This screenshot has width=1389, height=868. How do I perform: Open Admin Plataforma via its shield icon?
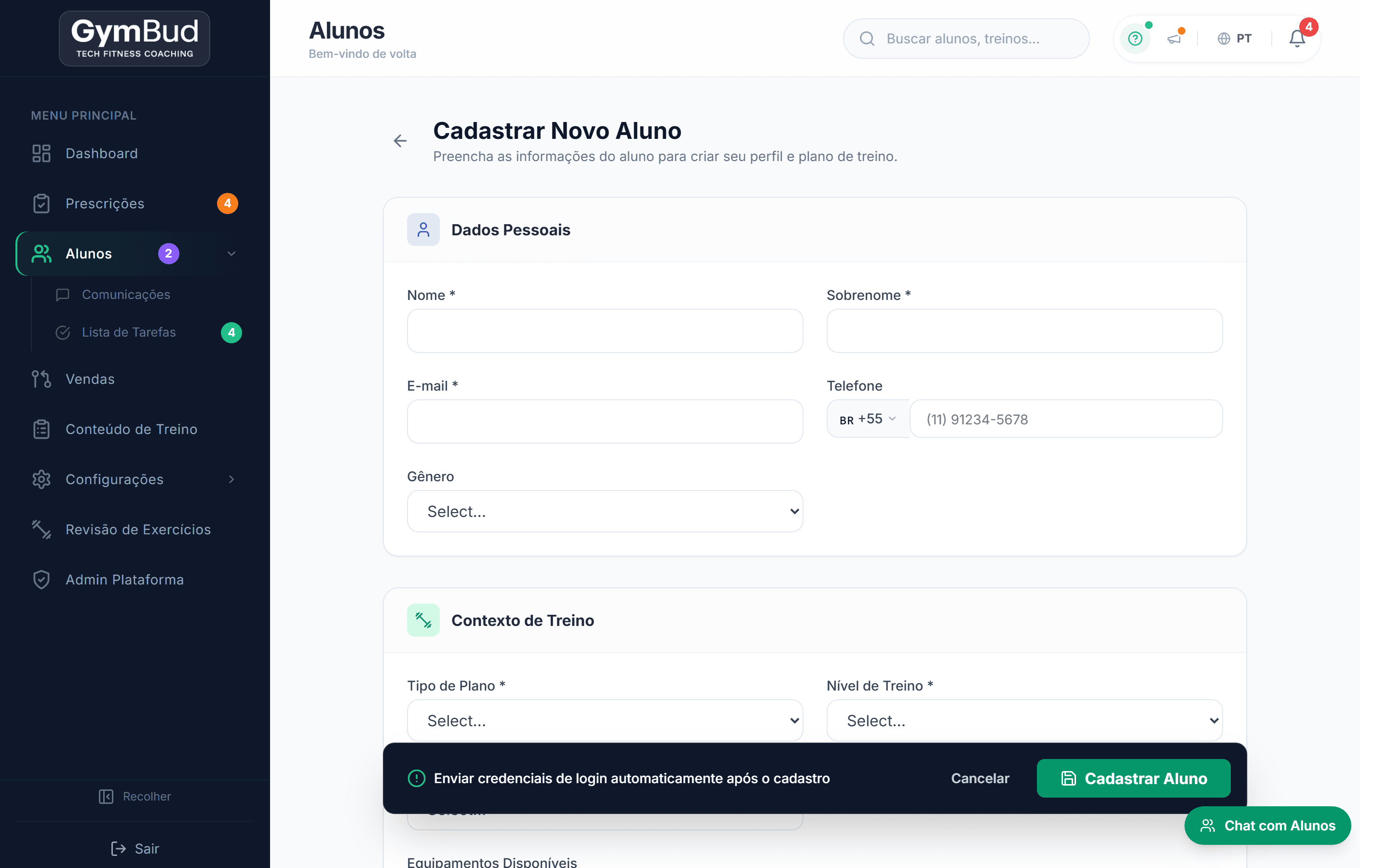(x=41, y=579)
